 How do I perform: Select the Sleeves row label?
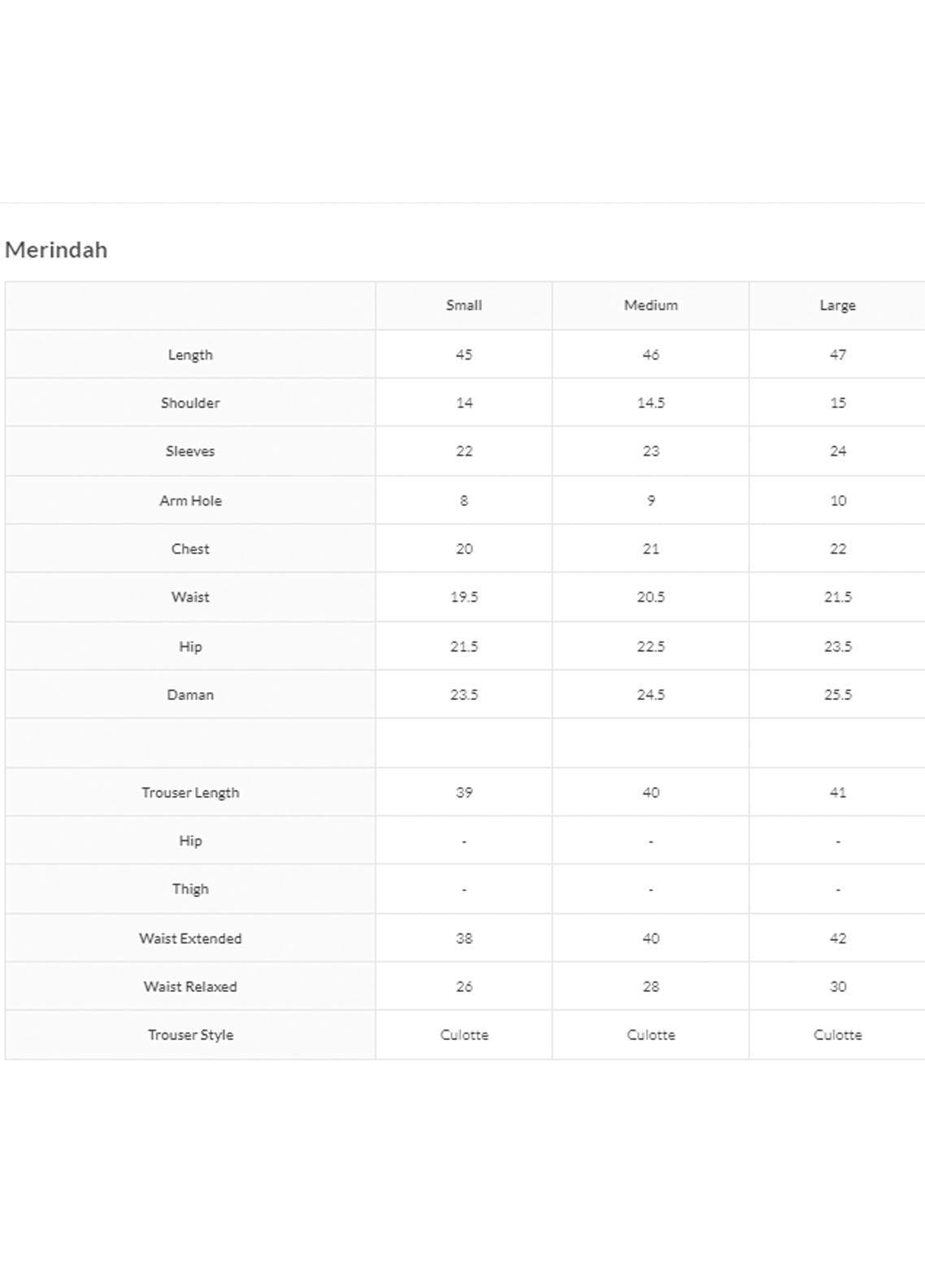click(x=190, y=451)
